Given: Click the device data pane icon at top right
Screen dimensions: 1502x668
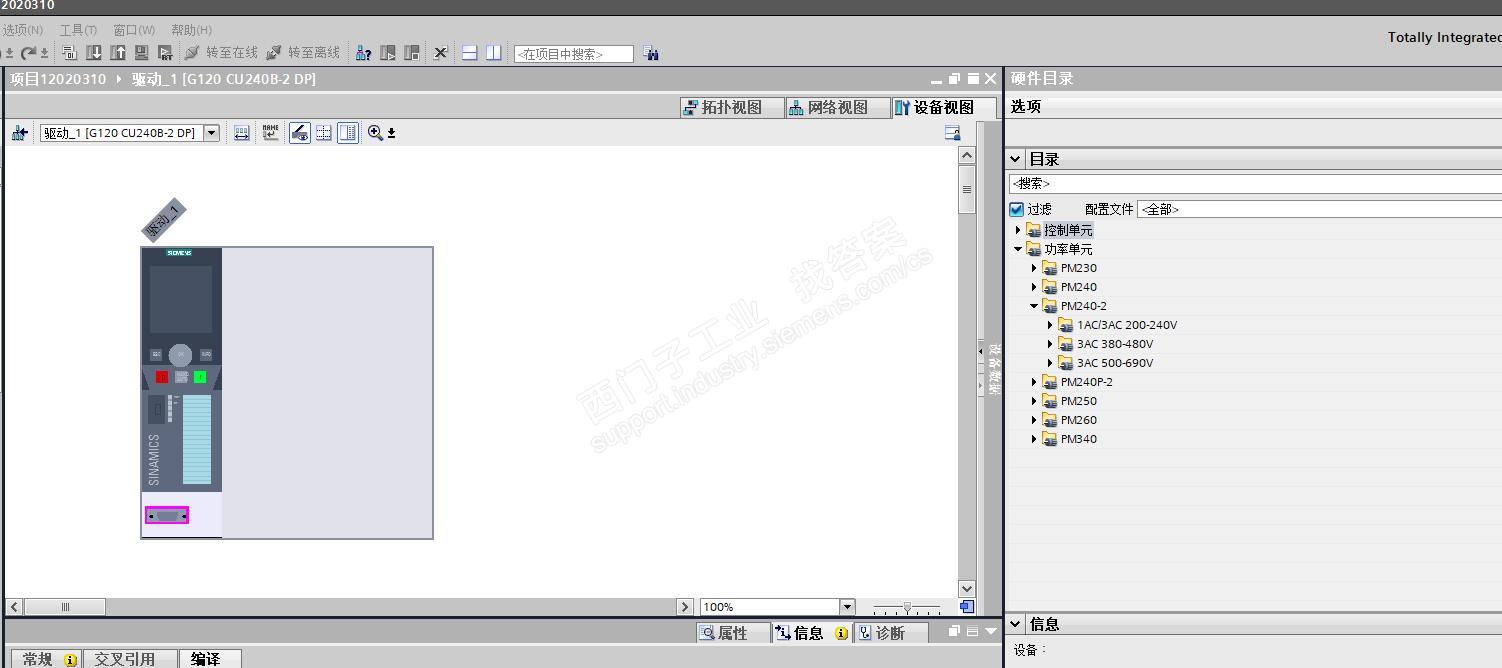Looking at the screenshot, I should [952, 132].
